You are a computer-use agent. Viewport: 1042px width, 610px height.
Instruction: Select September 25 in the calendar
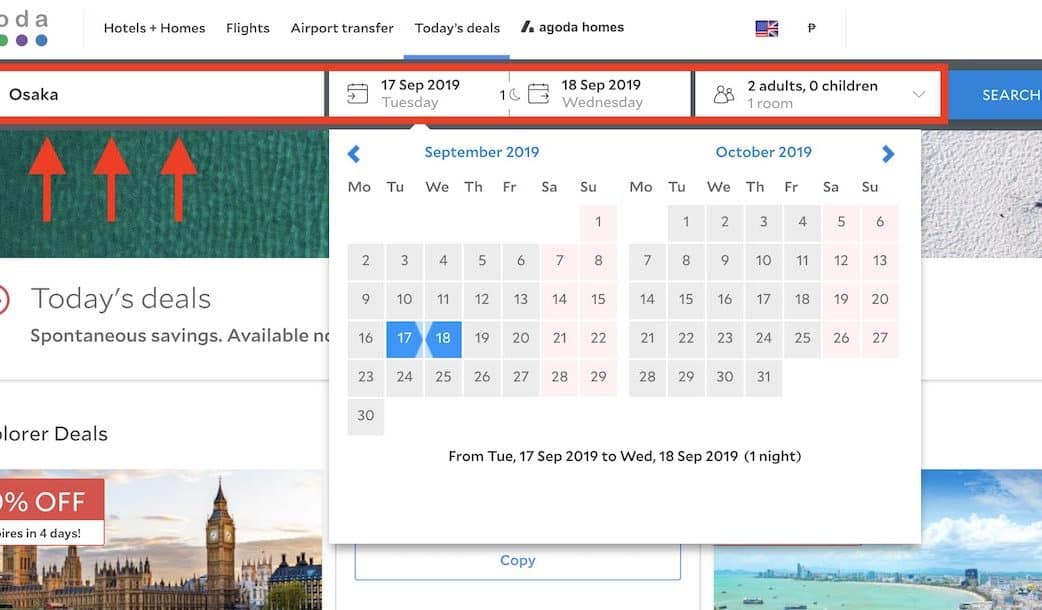tap(443, 377)
